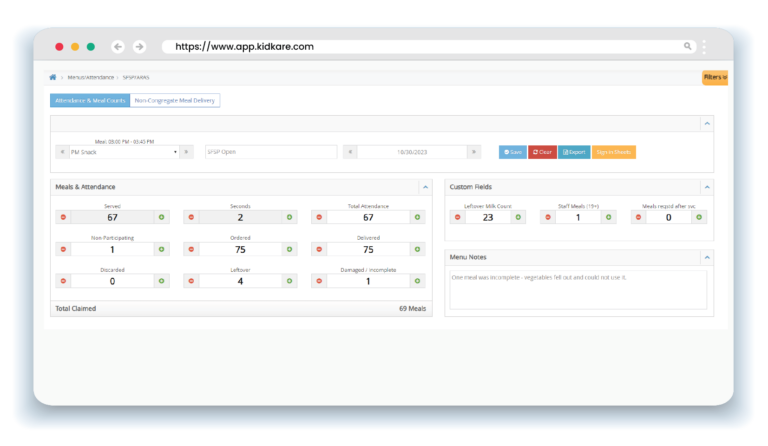The height and width of the screenshot is (446, 768).
Task: Click the red Clear button
Action: tap(542, 152)
